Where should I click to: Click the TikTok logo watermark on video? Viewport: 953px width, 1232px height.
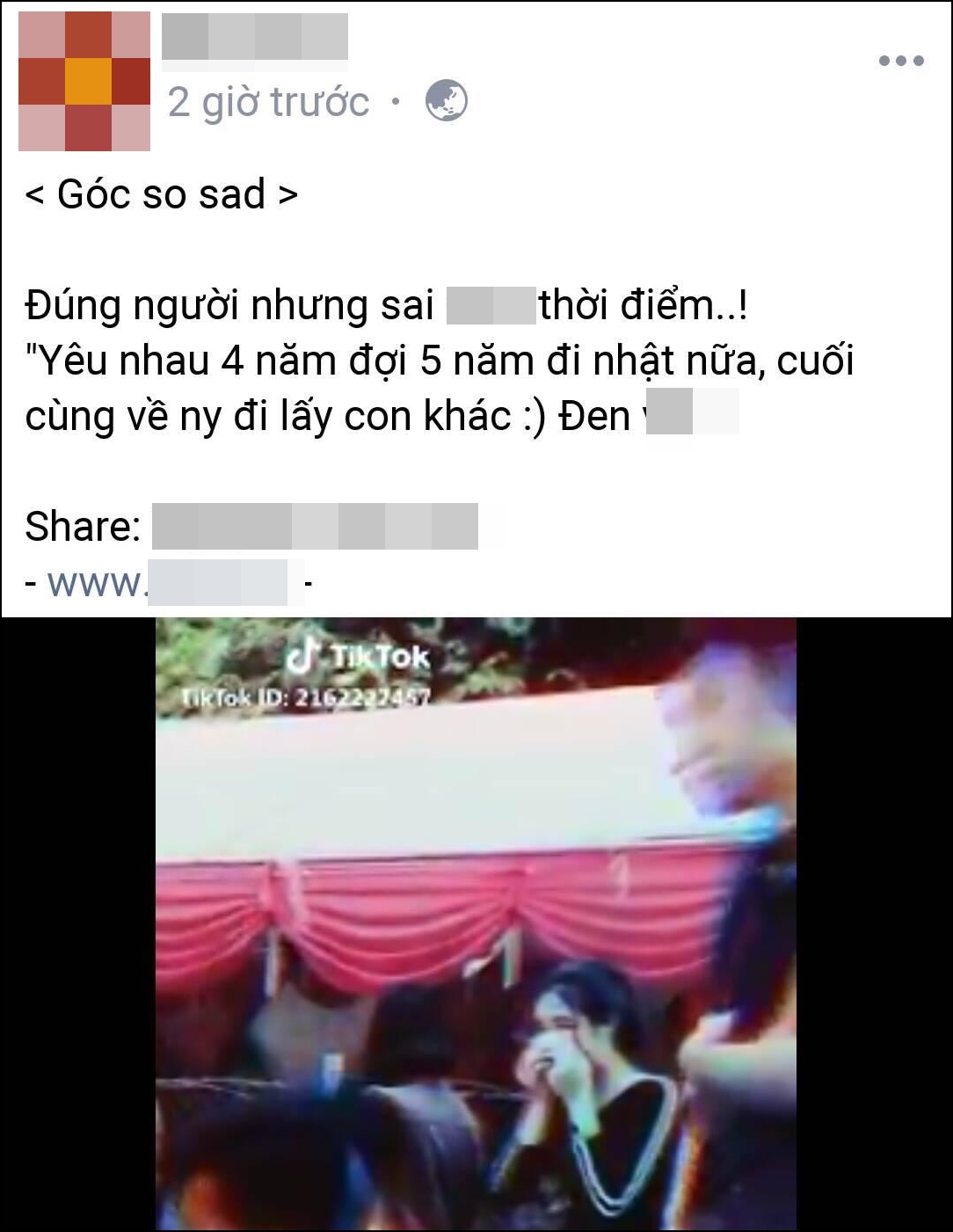pos(360,656)
